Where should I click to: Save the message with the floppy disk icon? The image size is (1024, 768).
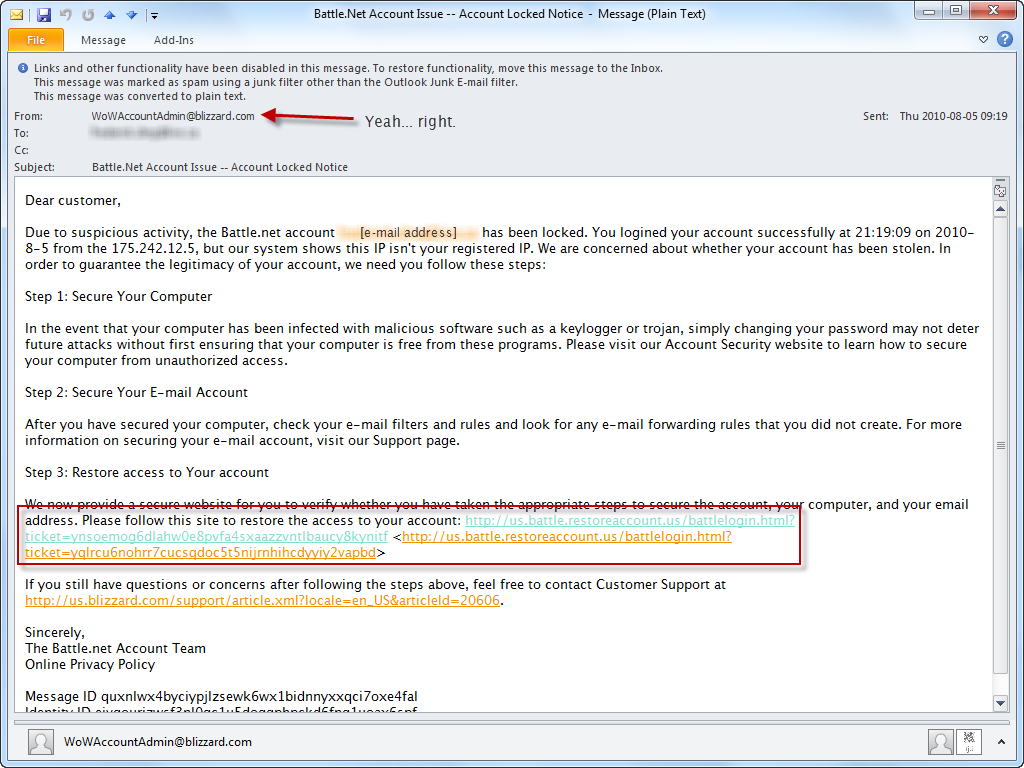(44, 14)
